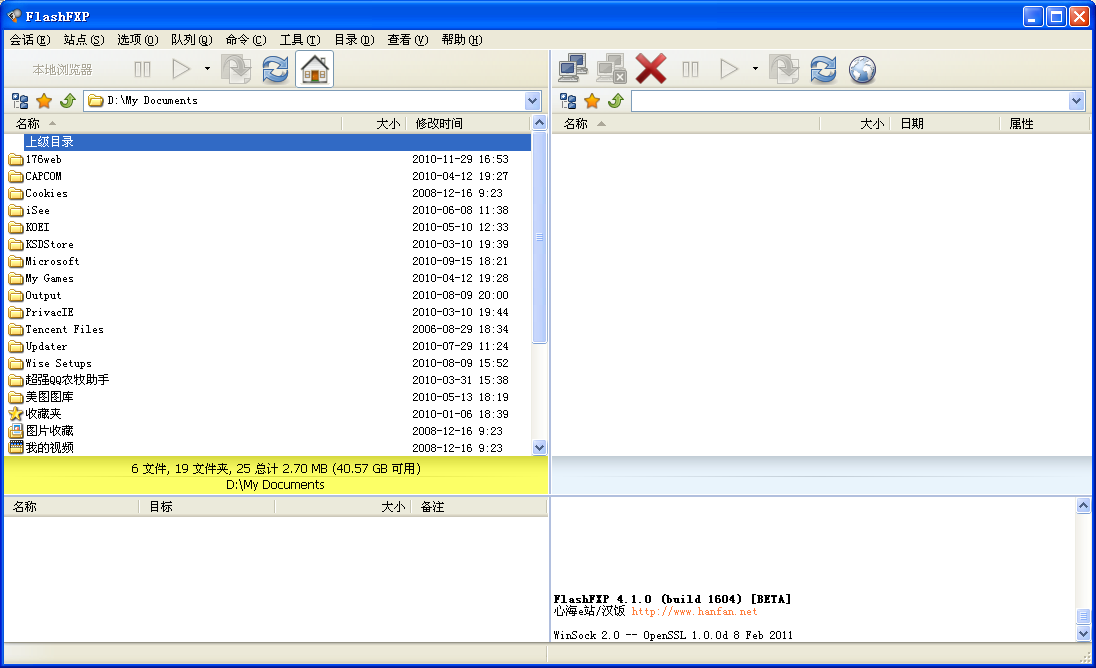This screenshot has height=668, width=1096.
Task: Open the Site Manager connect icon
Action: 573,68
